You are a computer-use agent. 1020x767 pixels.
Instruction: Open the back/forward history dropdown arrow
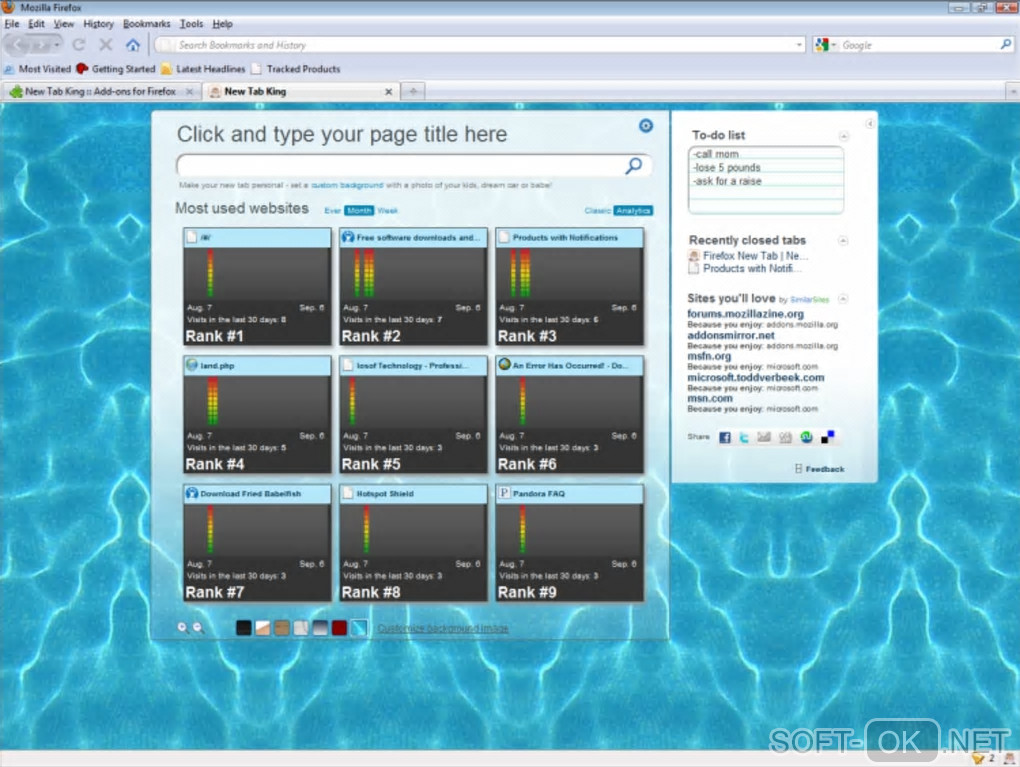click(57, 45)
